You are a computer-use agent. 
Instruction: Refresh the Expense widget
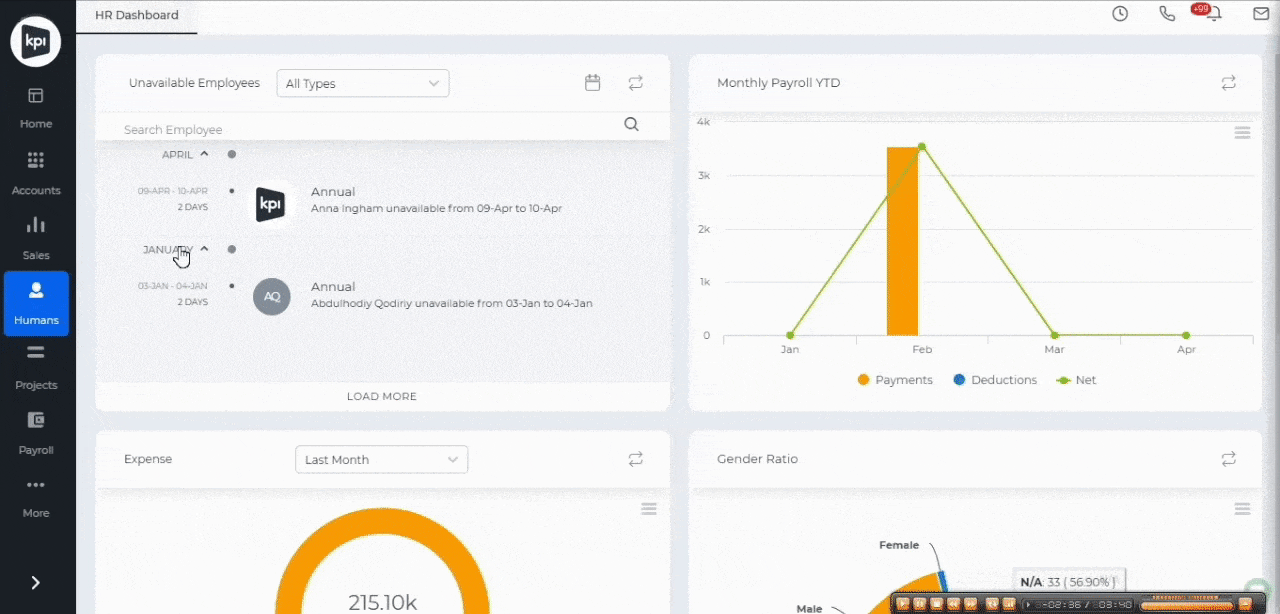635,459
